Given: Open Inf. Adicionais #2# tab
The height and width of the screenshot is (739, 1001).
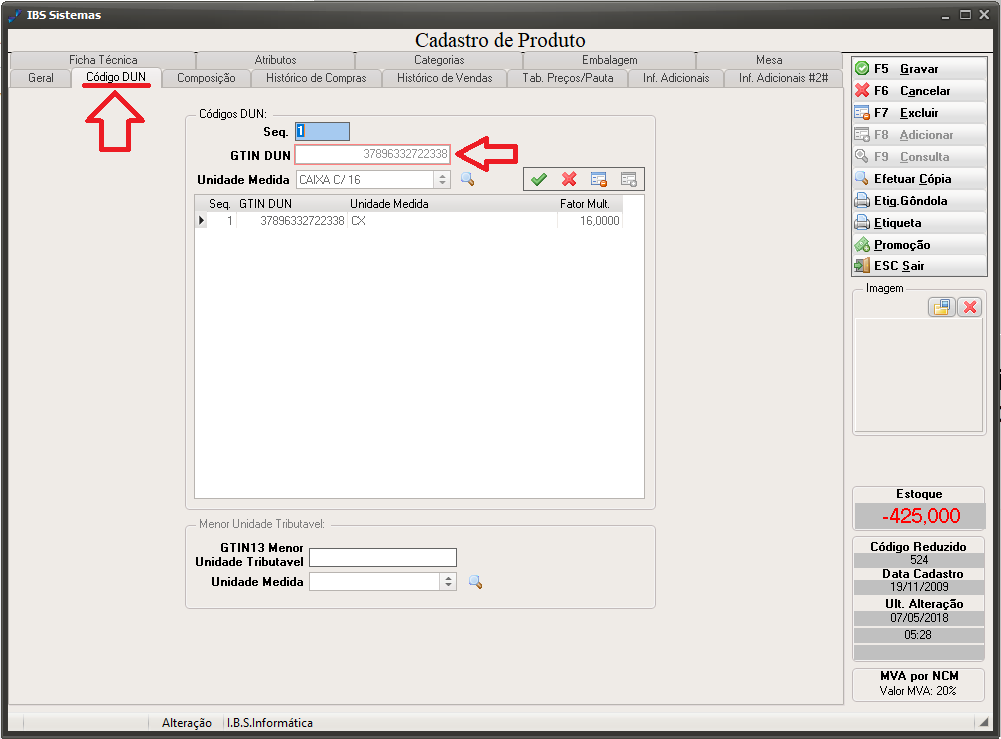Looking at the screenshot, I should click(x=783, y=78).
